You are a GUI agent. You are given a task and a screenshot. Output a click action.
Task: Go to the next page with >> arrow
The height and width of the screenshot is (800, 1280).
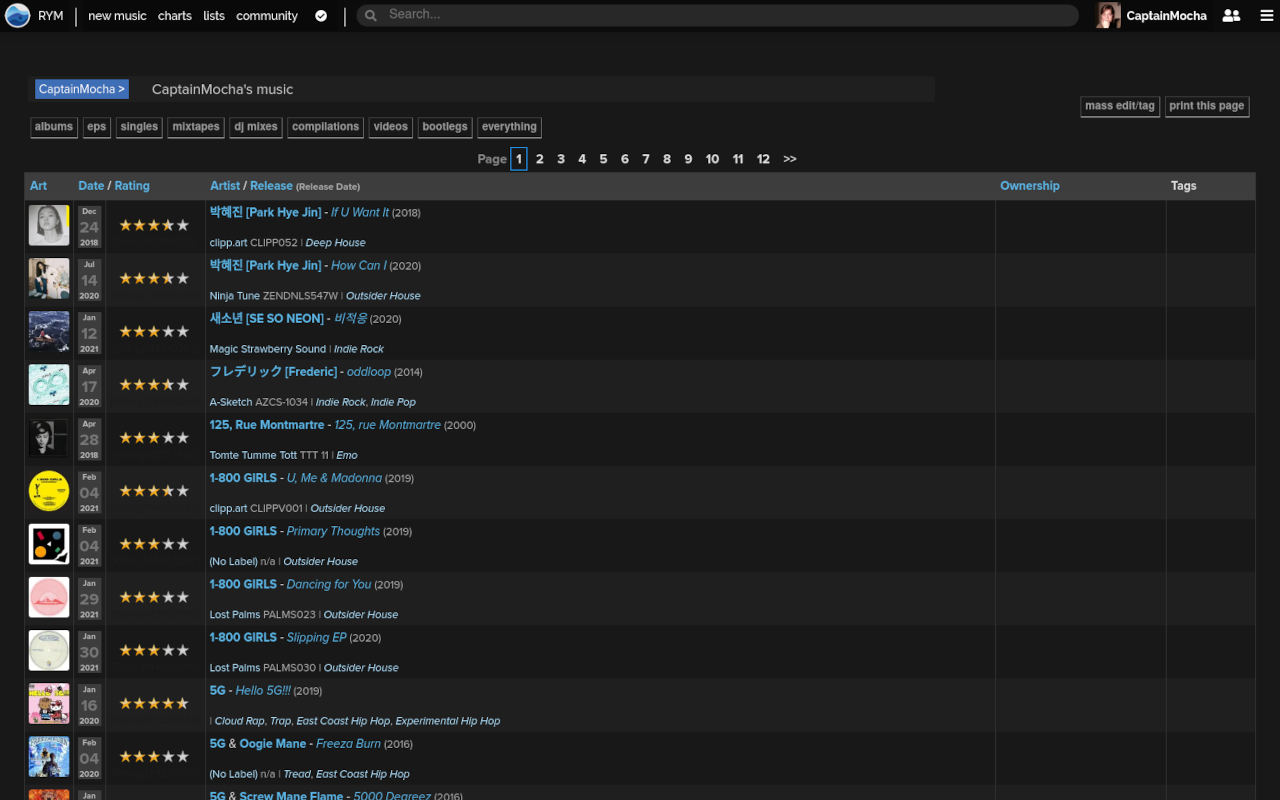(x=790, y=159)
